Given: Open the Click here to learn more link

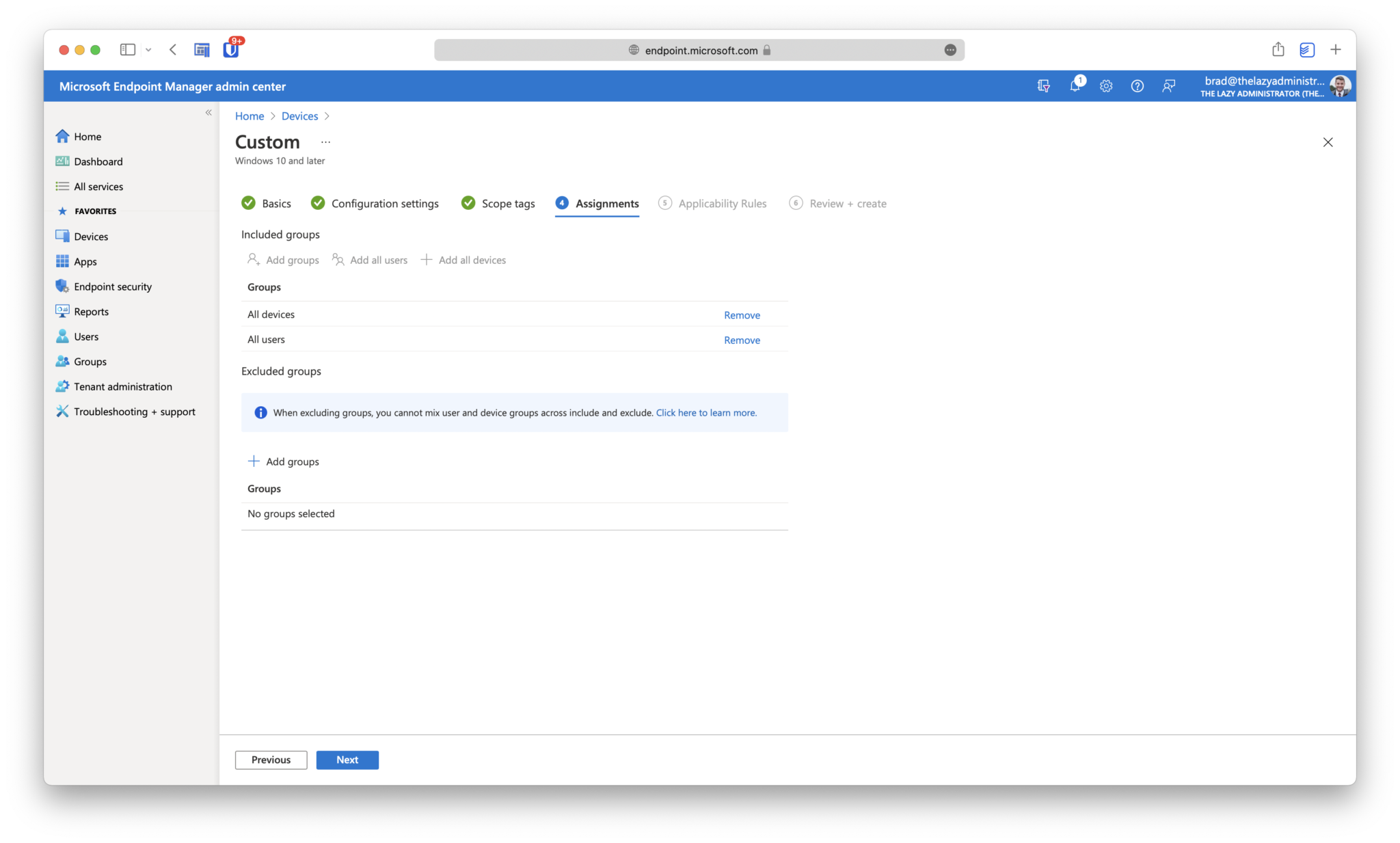Looking at the screenshot, I should click(706, 413).
